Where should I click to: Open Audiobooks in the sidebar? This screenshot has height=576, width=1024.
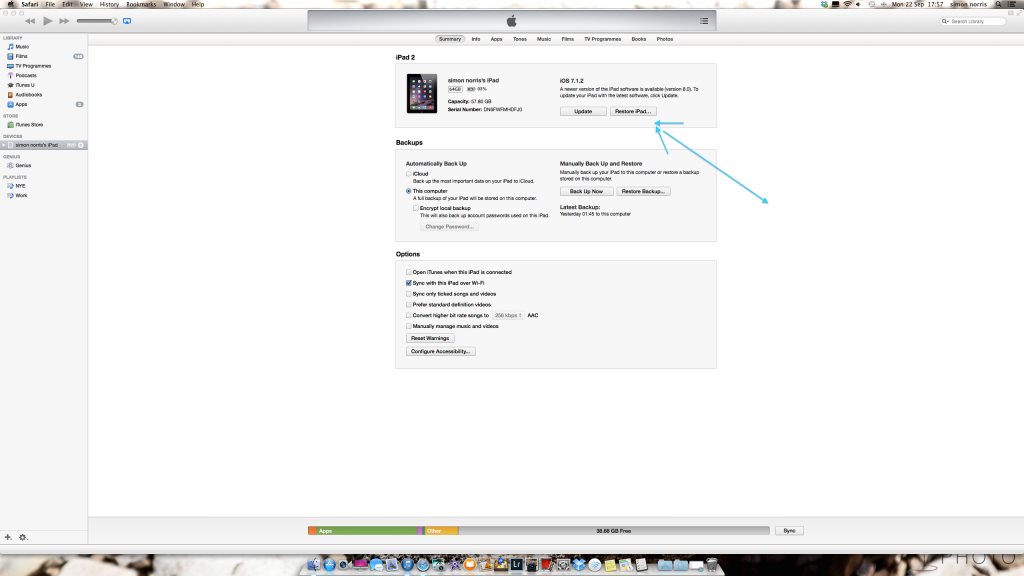[x=28, y=95]
